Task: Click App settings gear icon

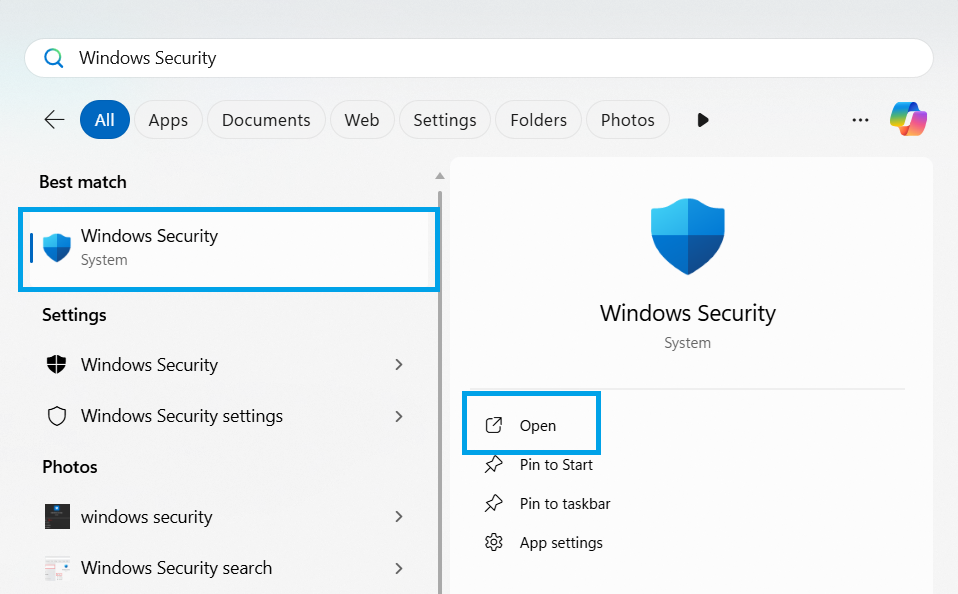Action: [493, 543]
